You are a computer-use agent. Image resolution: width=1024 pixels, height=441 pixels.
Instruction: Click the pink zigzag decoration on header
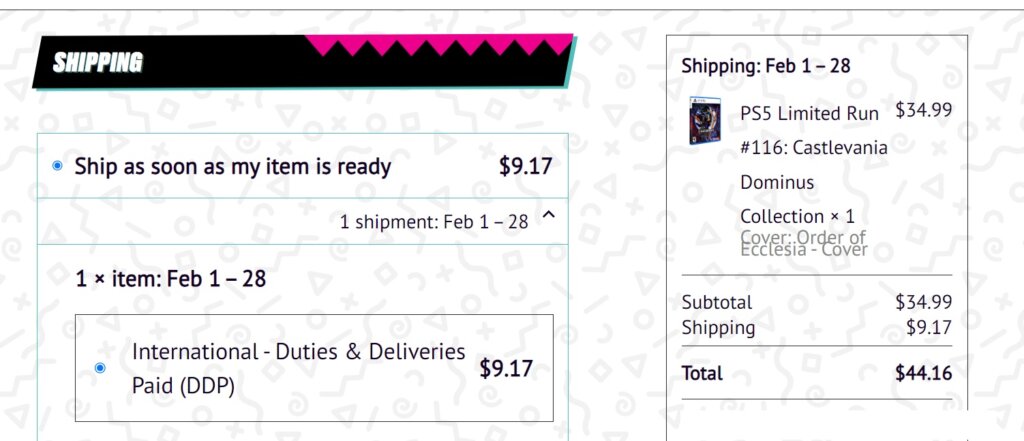coord(439,45)
